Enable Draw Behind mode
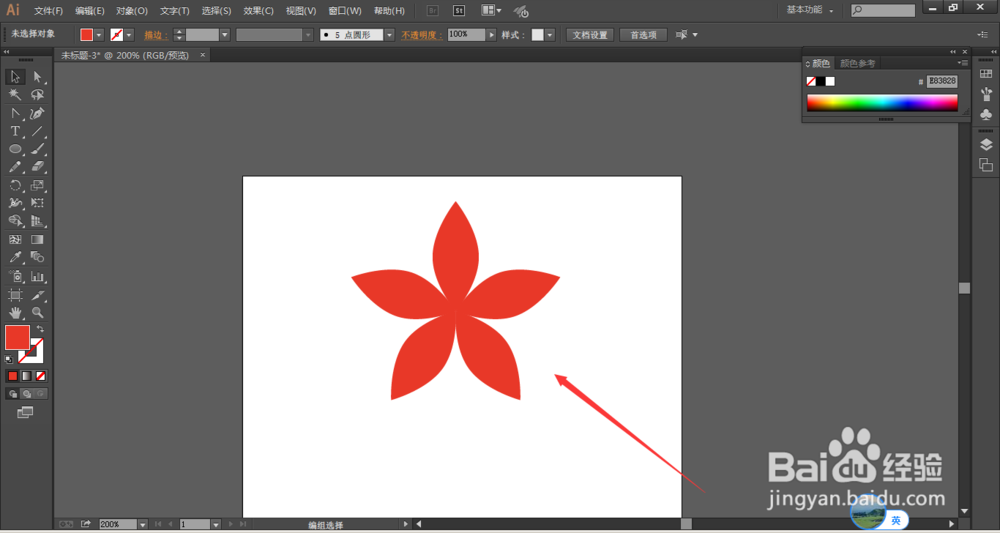 click(x=27, y=394)
